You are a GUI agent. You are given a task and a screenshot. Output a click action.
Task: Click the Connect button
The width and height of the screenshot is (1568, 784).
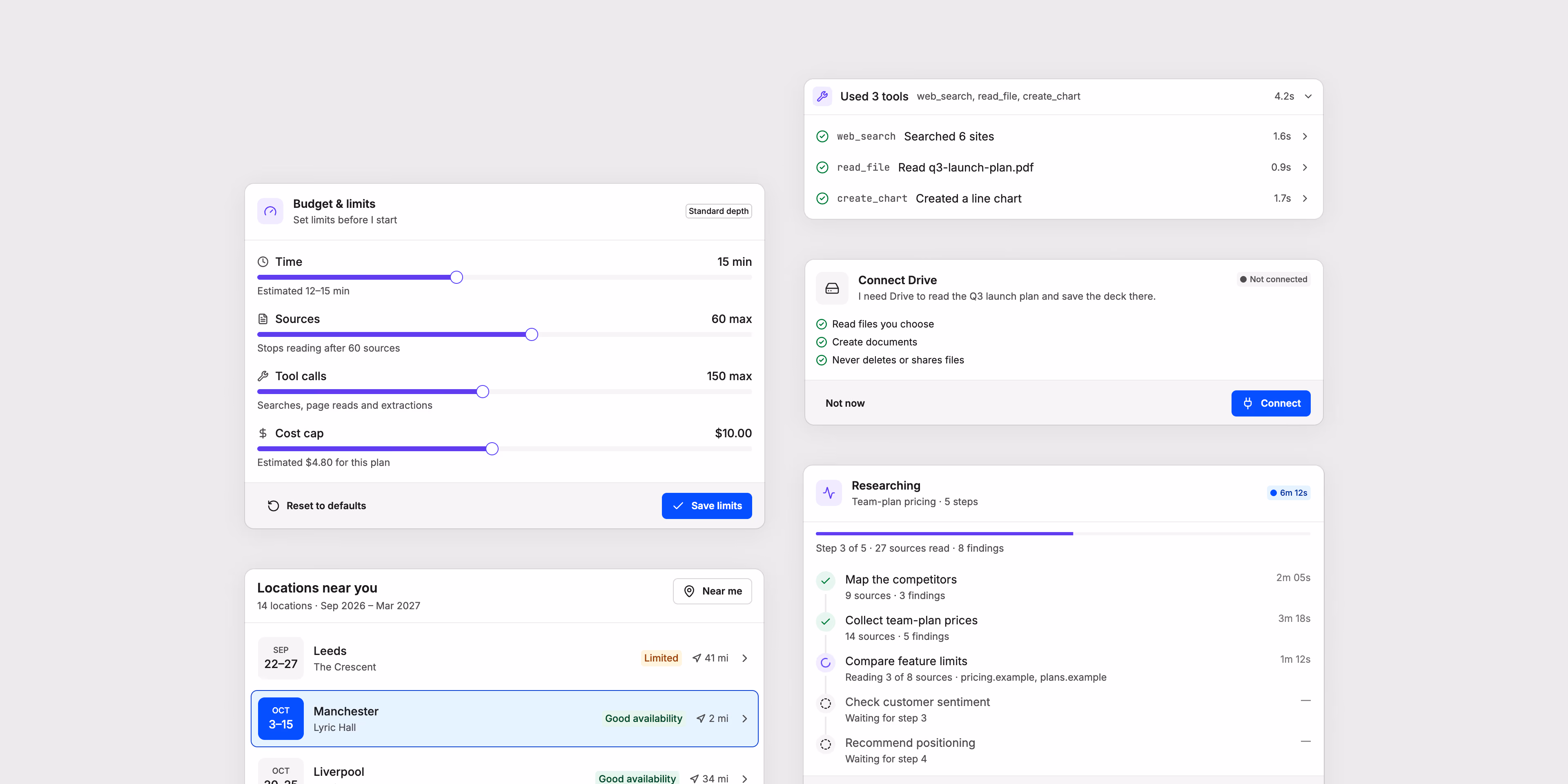[x=1271, y=403]
